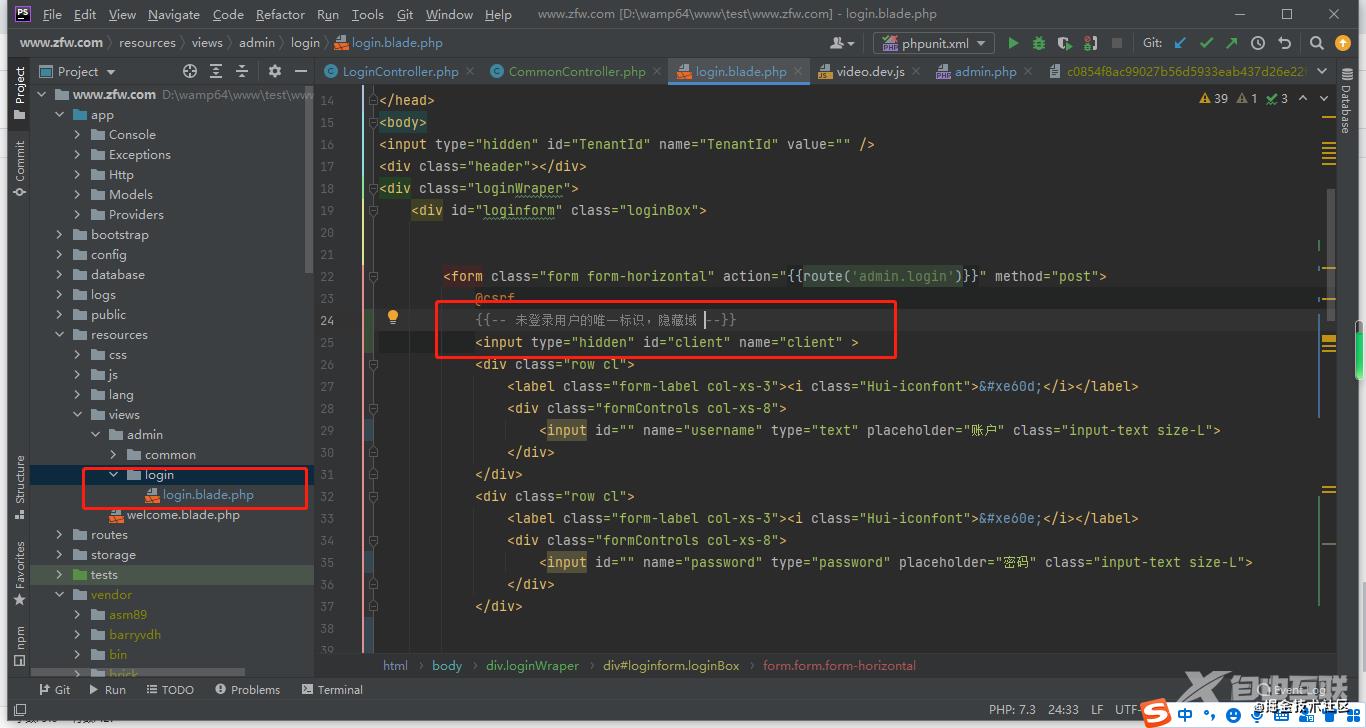
Task: Open the phpunit.xml run configuration dropdown
Action: 933,43
